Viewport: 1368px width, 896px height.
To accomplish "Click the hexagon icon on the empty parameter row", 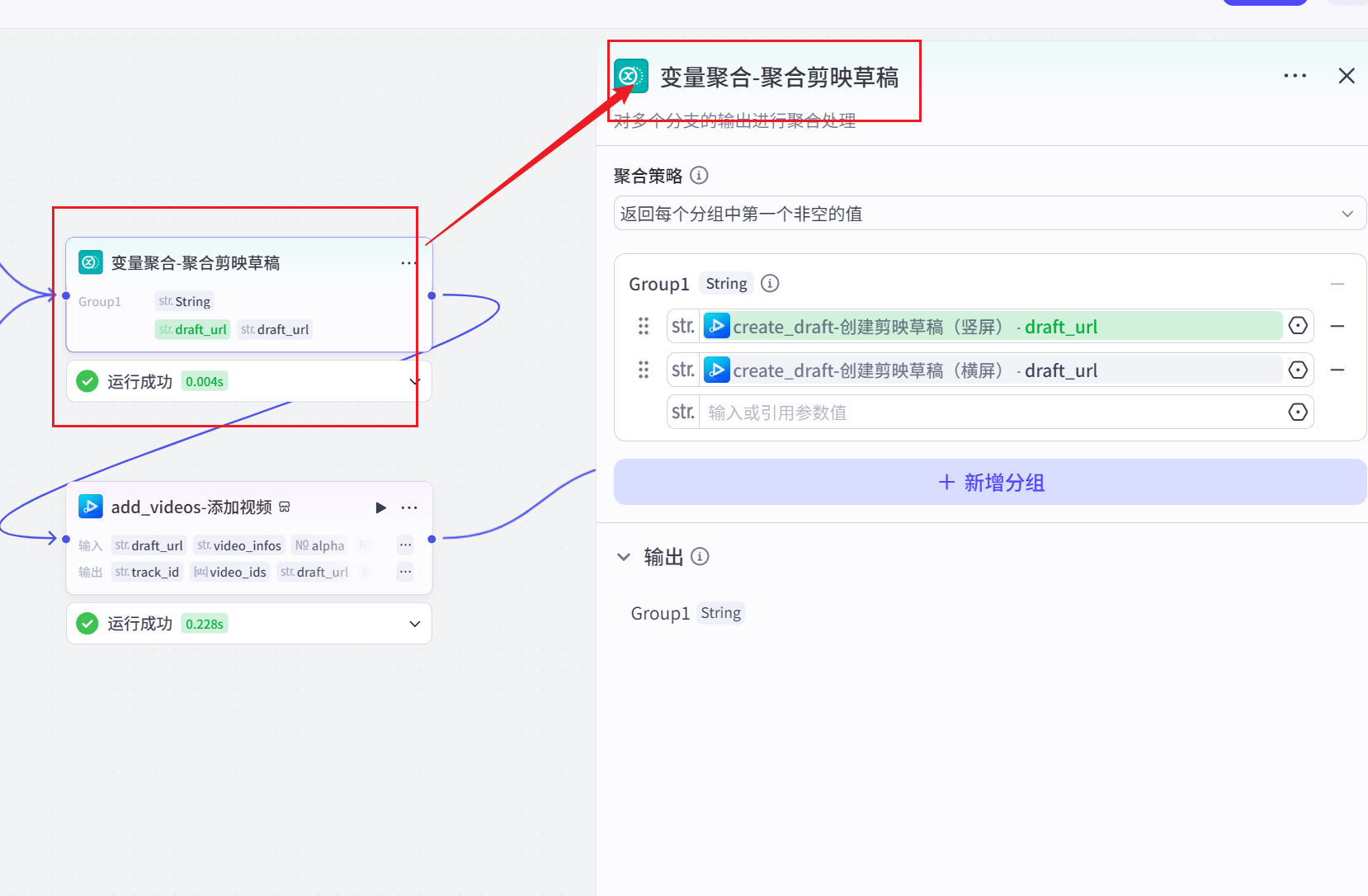I will point(1297,412).
